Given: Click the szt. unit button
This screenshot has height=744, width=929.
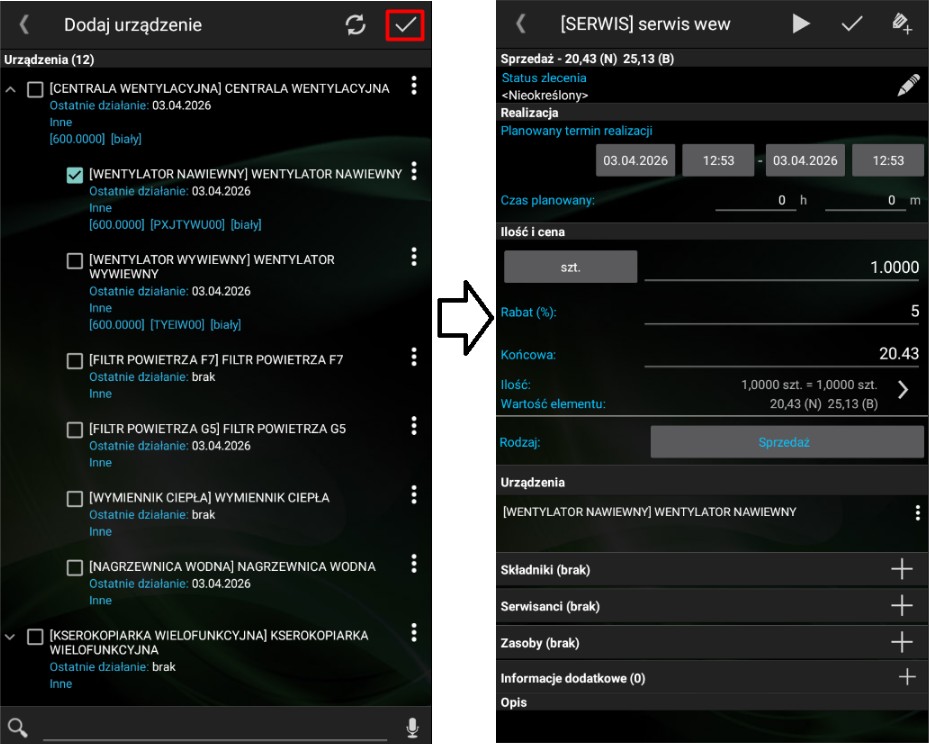Looking at the screenshot, I should pyautogui.click(x=570, y=267).
